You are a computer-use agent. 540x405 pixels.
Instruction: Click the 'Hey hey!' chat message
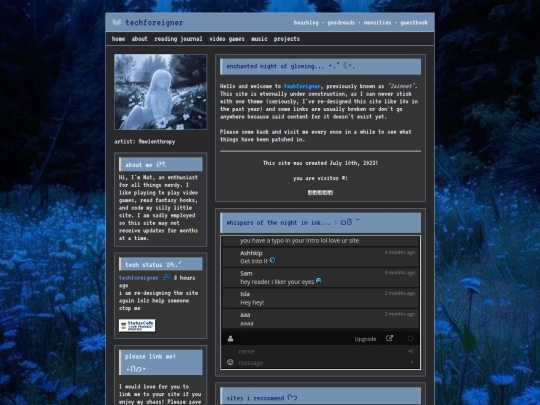click(252, 303)
